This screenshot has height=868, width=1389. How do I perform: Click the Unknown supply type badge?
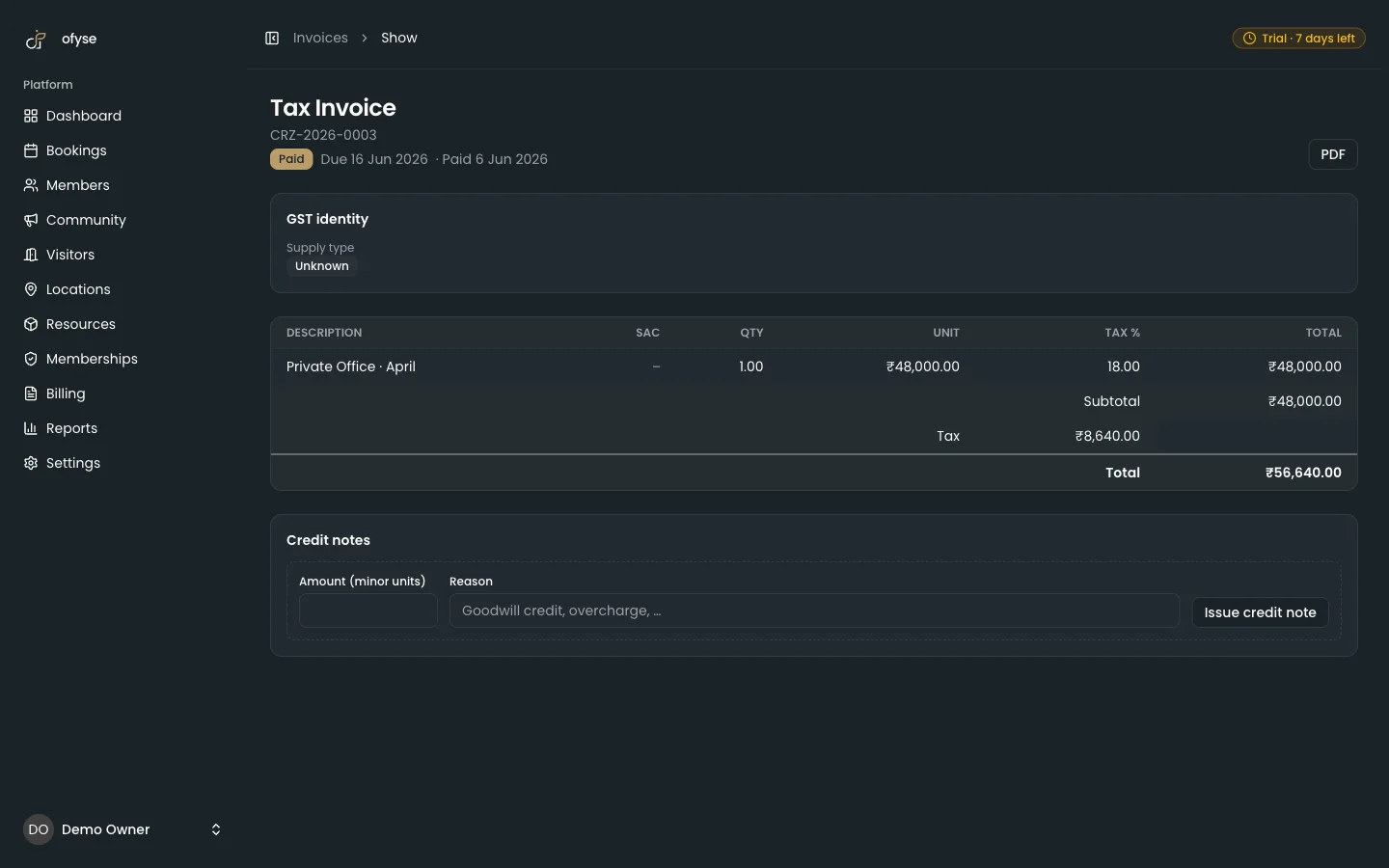tap(322, 266)
